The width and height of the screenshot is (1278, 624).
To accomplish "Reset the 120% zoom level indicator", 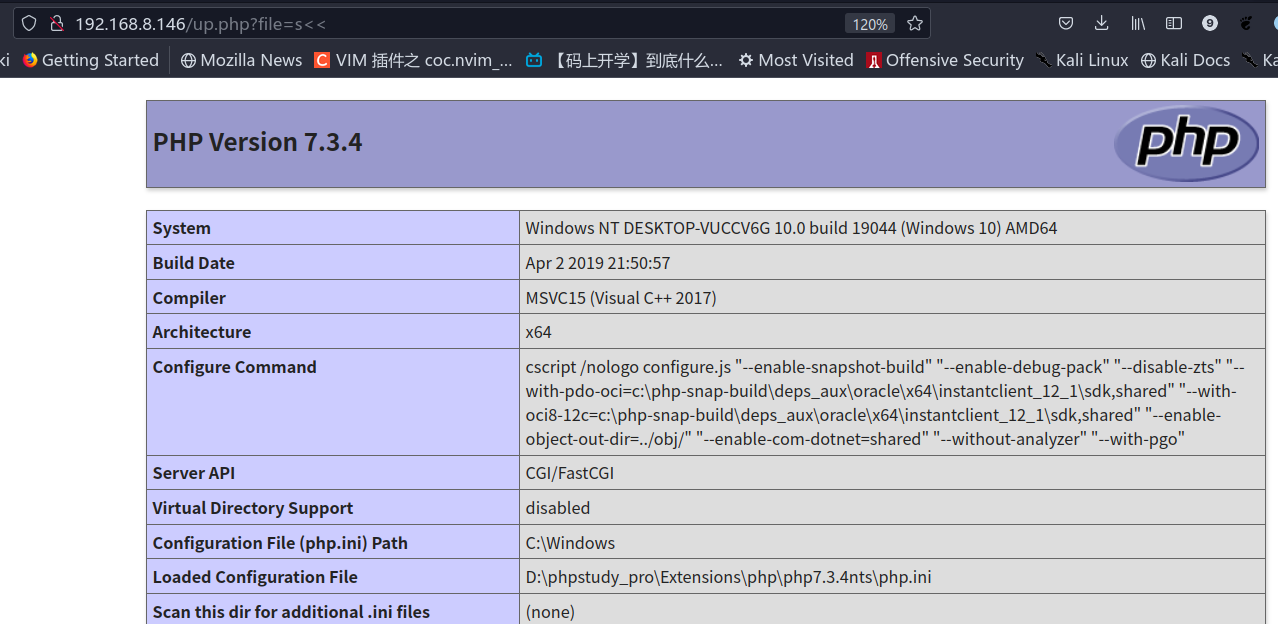I will click(x=869, y=24).
